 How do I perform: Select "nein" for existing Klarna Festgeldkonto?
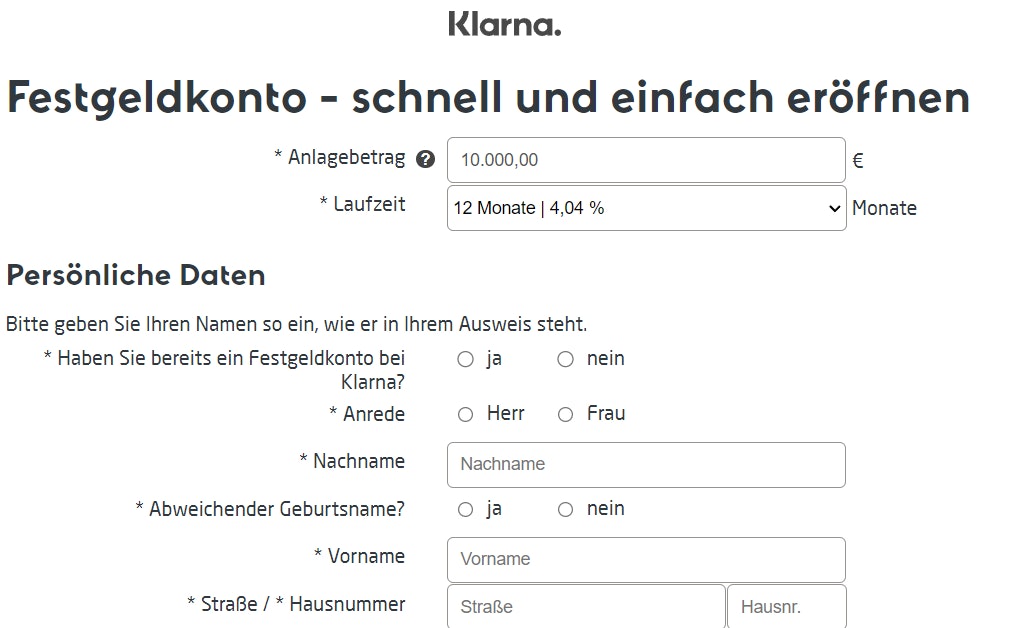tap(565, 358)
